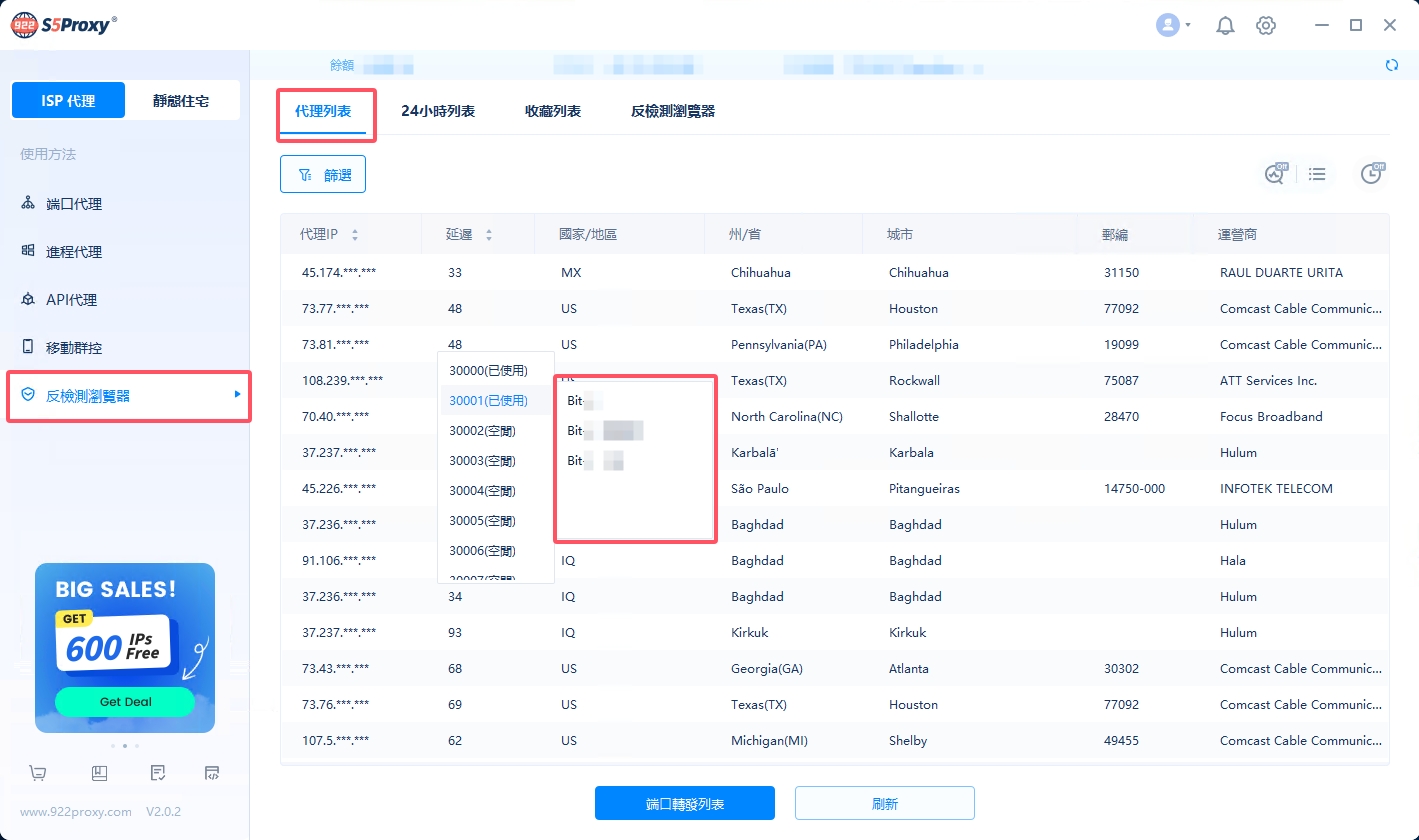This screenshot has height=840, width=1419.
Task: Click the checklist document icon in sidebar footer
Action: coord(157,773)
